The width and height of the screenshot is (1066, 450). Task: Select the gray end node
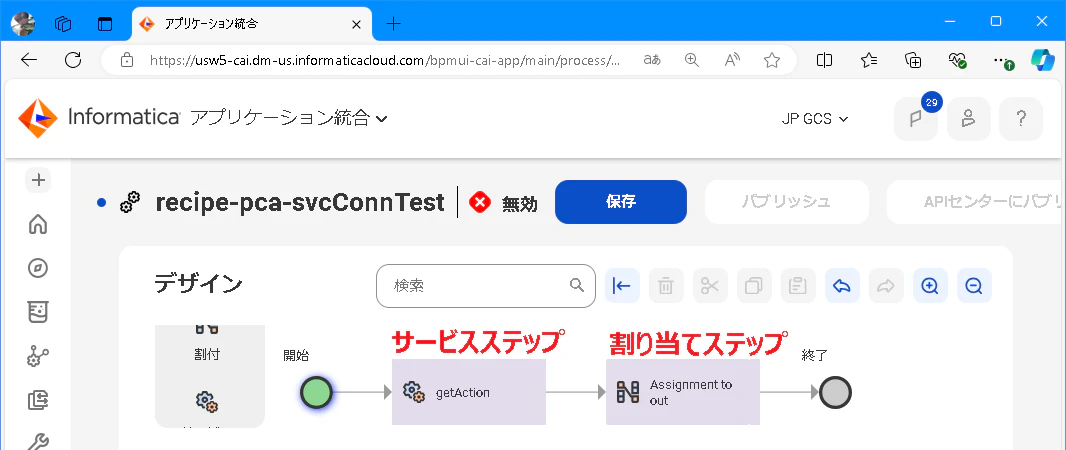835,393
